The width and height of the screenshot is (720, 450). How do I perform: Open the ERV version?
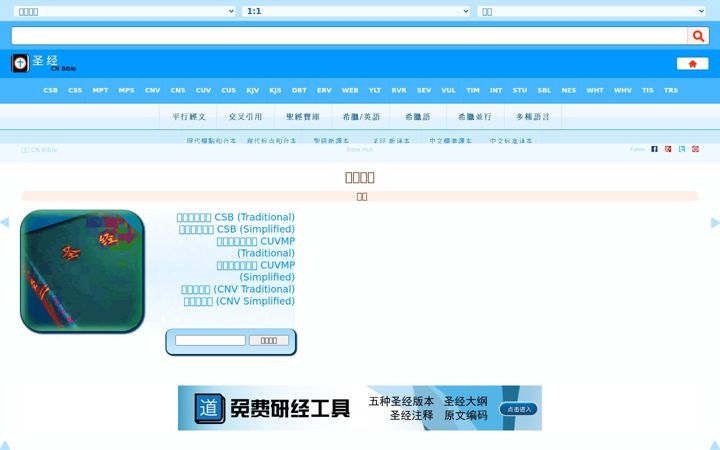(324, 90)
